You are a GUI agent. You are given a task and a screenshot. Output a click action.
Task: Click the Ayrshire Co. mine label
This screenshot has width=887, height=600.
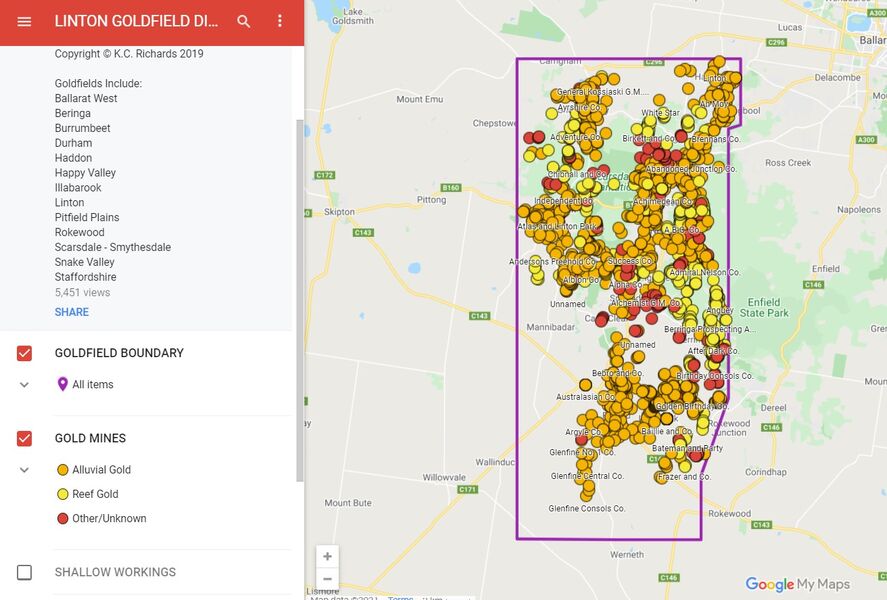coord(579,107)
